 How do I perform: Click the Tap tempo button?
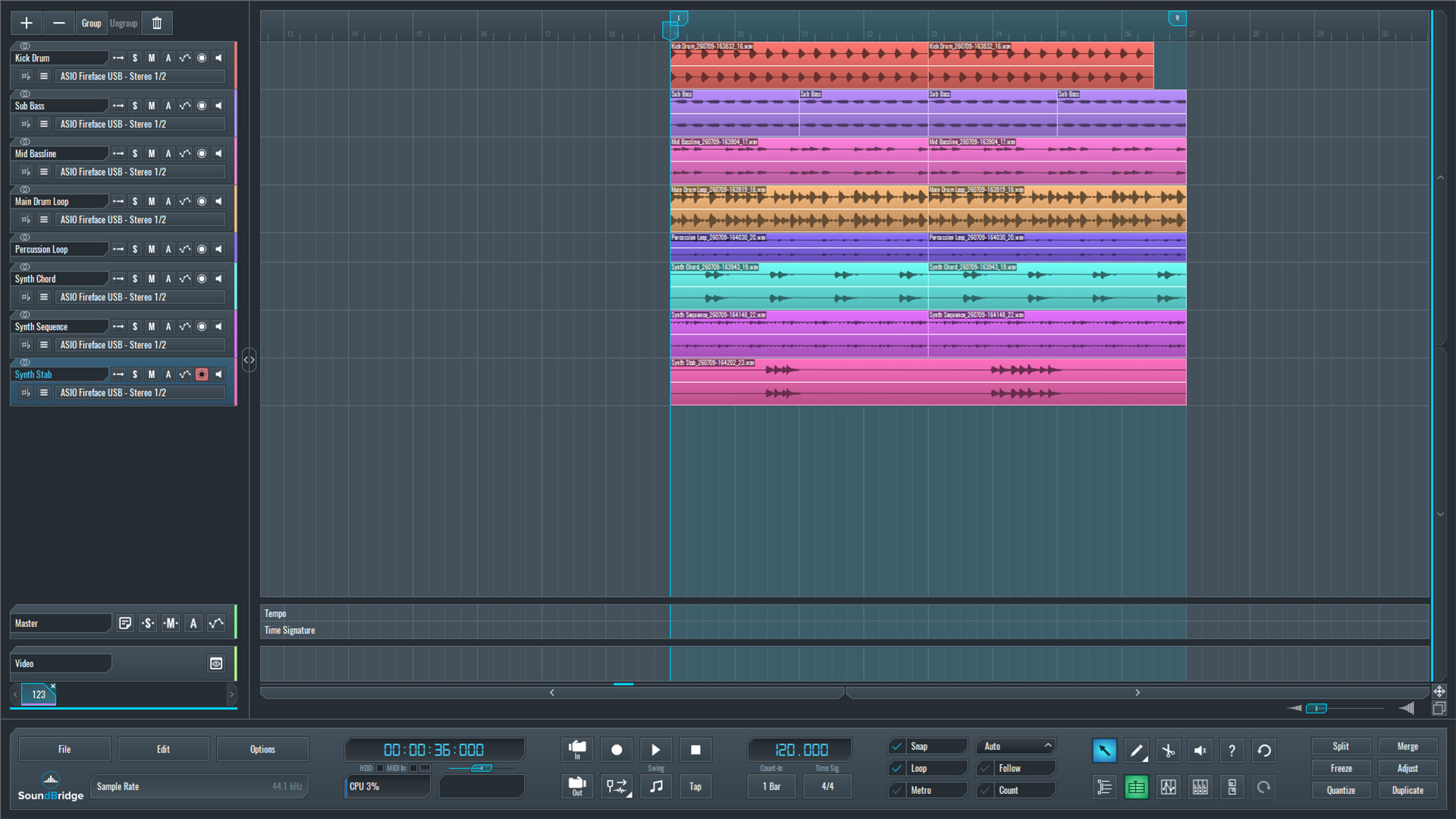695,786
